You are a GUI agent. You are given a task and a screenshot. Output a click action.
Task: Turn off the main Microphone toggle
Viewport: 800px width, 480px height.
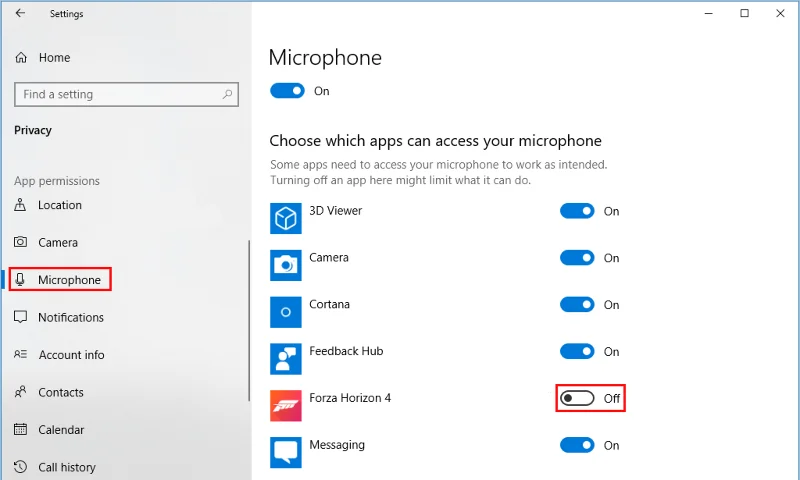(287, 91)
